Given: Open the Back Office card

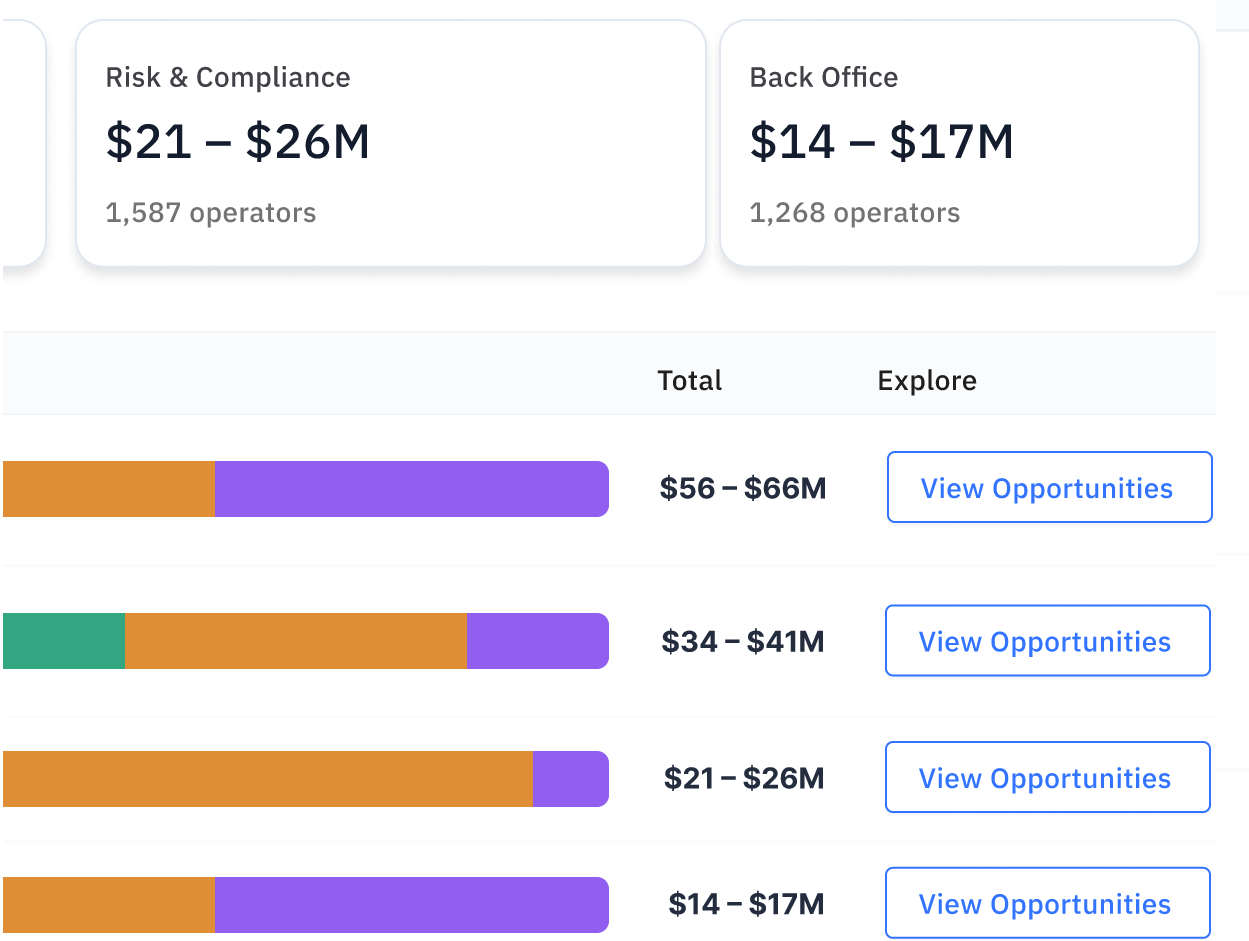Looking at the screenshot, I should (958, 143).
